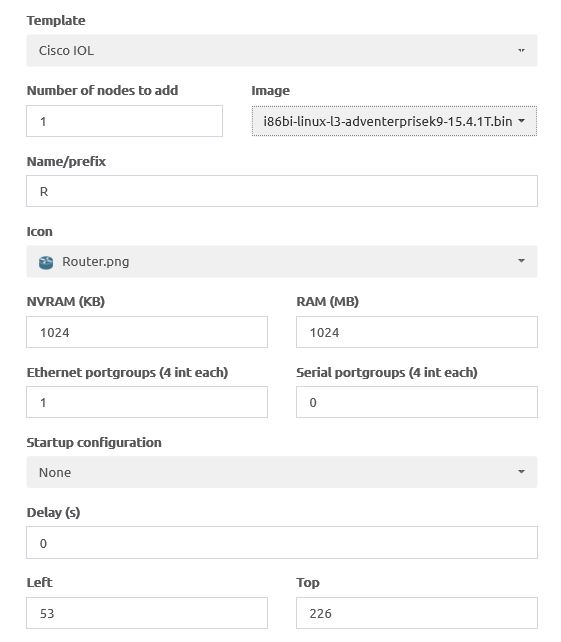Click the "Ethernet portgroups (4 int each)" label
Screen dimensions: 561x642
[x=127, y=373]
